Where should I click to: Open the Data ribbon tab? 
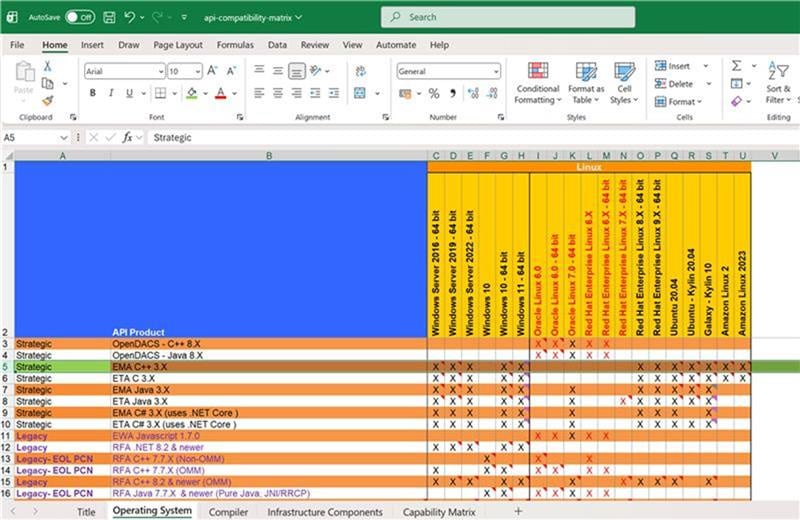277,45
